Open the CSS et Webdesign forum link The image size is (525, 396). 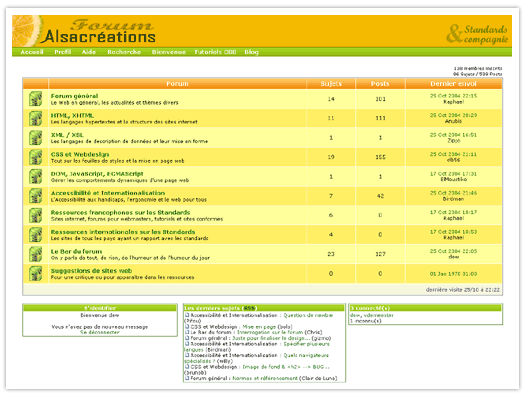[x=80, y=154]
